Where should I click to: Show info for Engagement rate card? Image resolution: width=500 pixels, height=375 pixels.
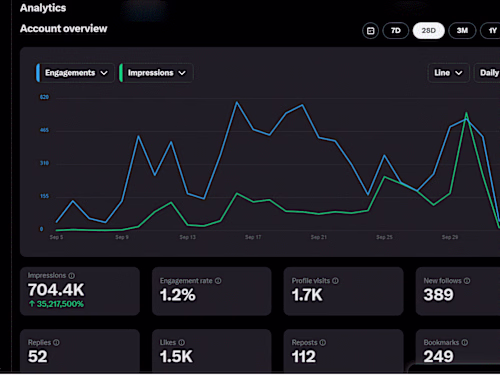[x=218, y=281]
